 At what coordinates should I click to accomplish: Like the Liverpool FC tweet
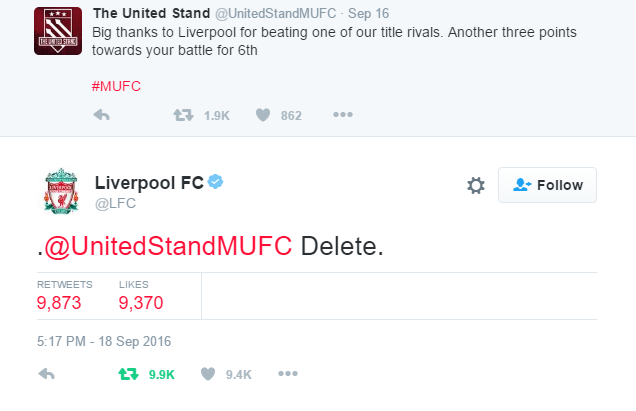click(208, 374)
